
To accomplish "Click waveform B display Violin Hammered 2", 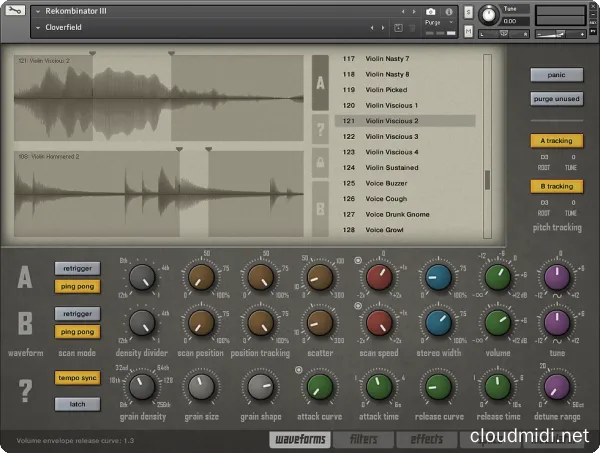I will pyautogui.click(x=159, y=194).
